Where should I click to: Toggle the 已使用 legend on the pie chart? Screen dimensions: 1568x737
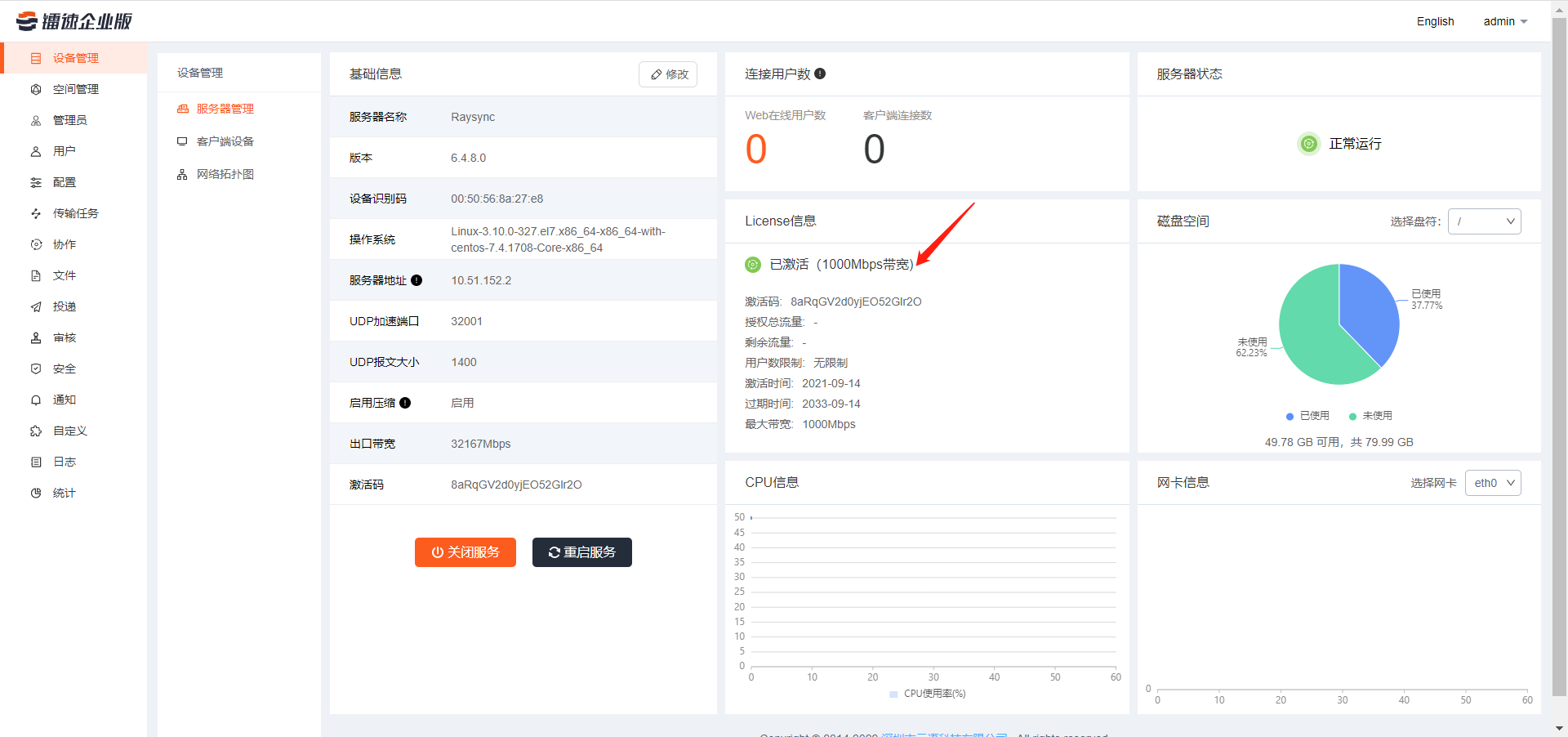[1307, 416]
